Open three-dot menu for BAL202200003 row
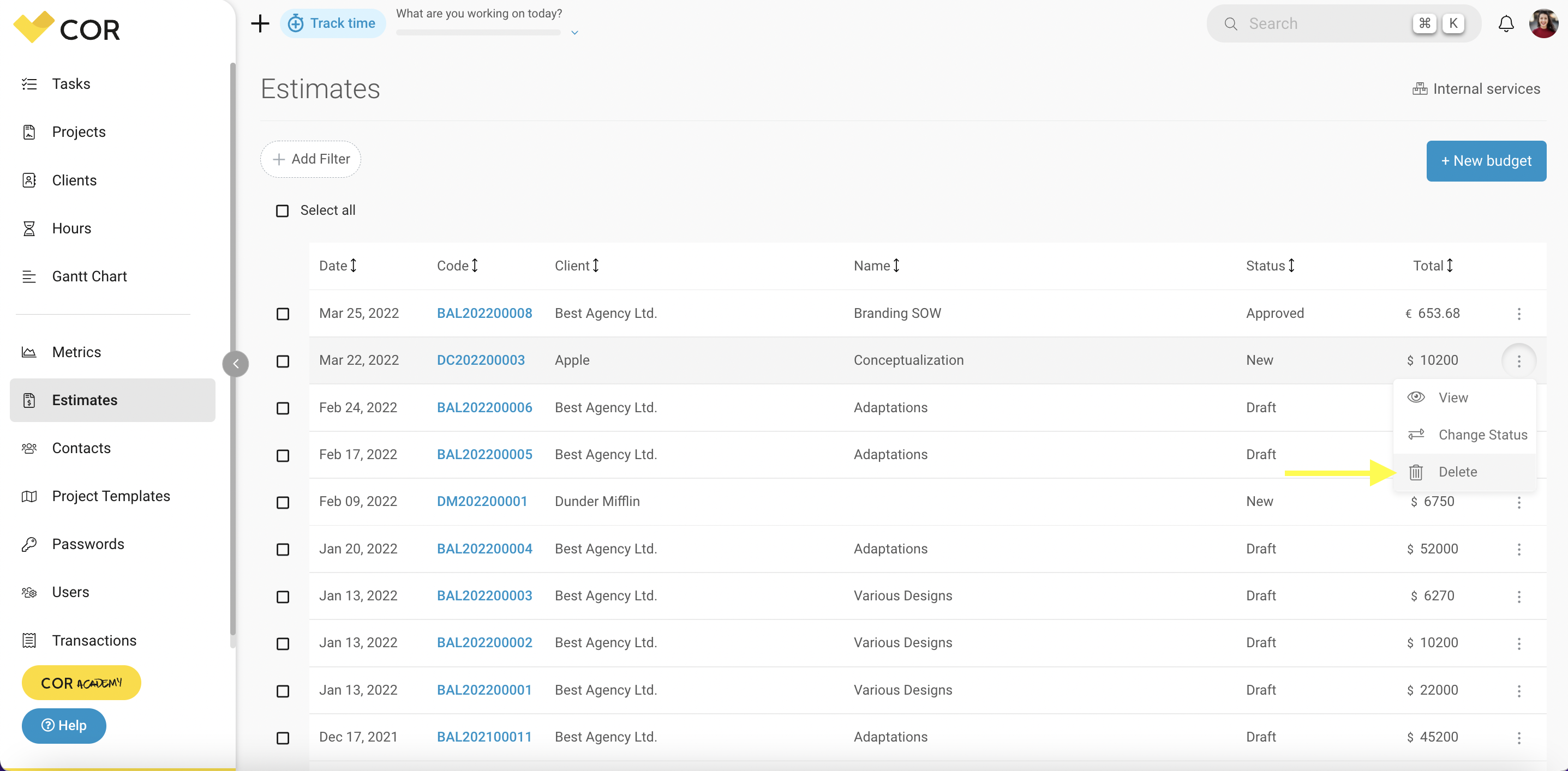 pos(1519,597)
